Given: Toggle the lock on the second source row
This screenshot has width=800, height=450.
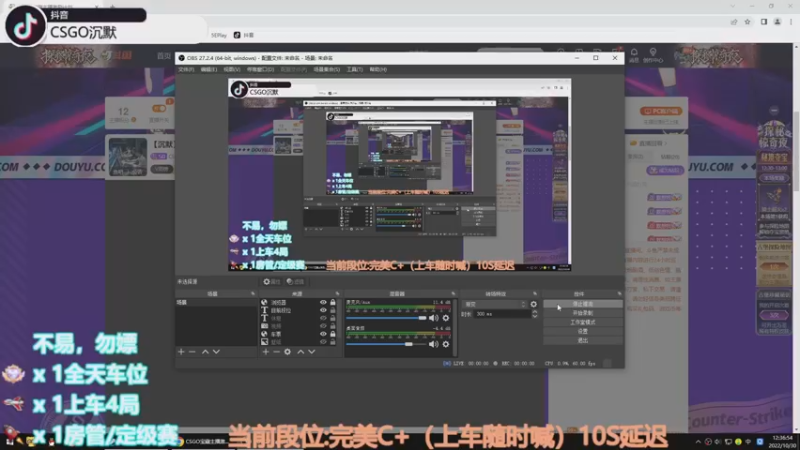Looking at the screenshot, I should pyautogui.click(x=333, y=310).
